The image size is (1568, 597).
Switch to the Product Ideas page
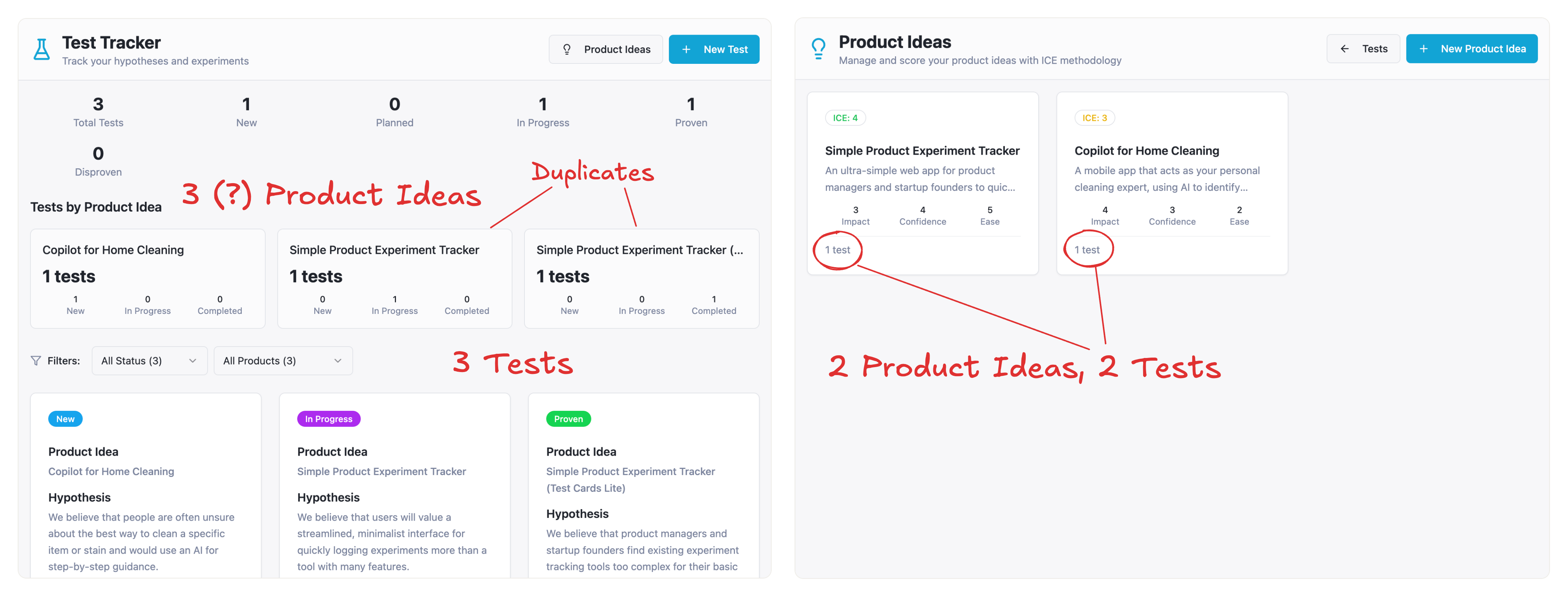click(x=606, y=49)
